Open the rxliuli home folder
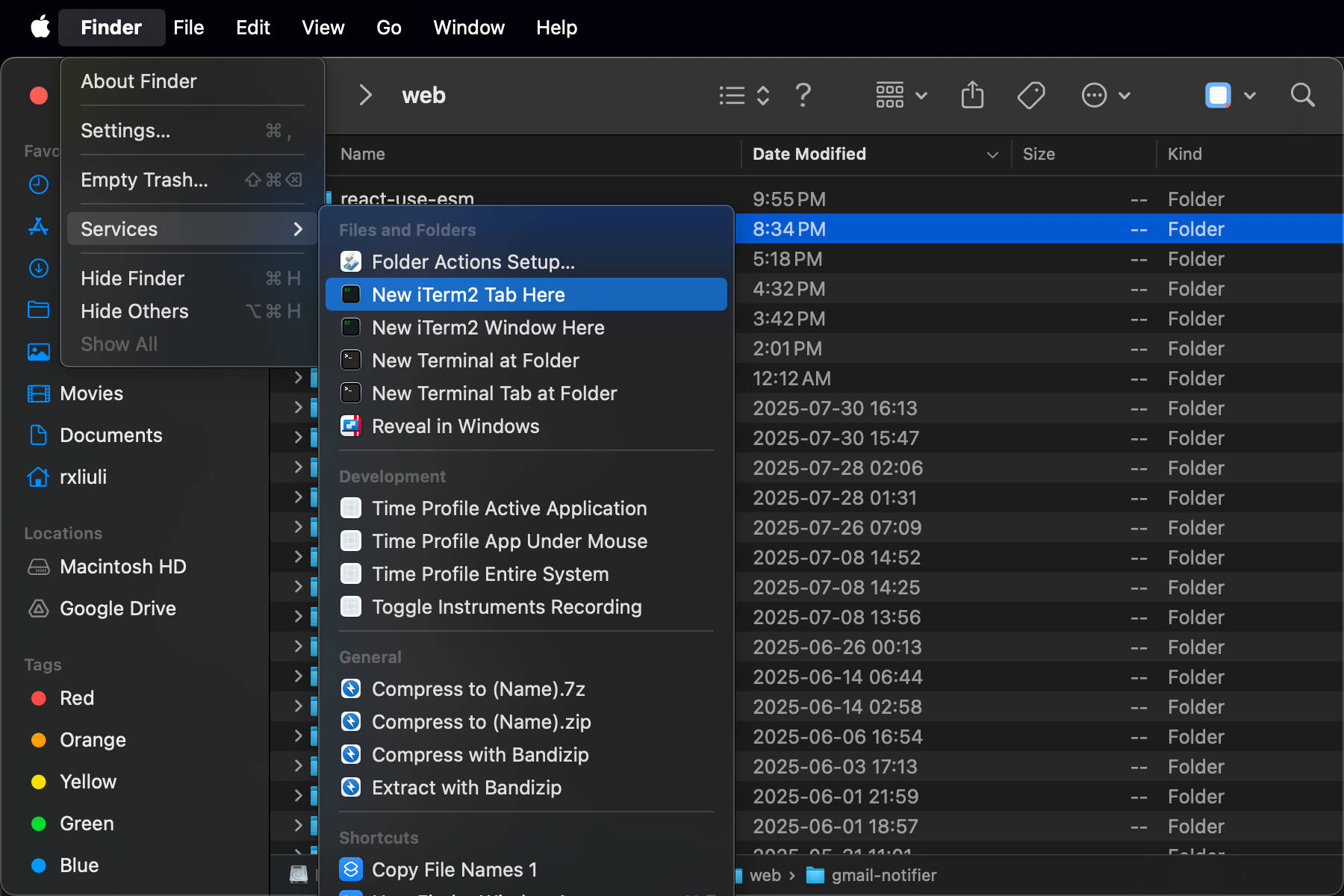This screenshot has width=1344, height=896. [x=67, y=477]
